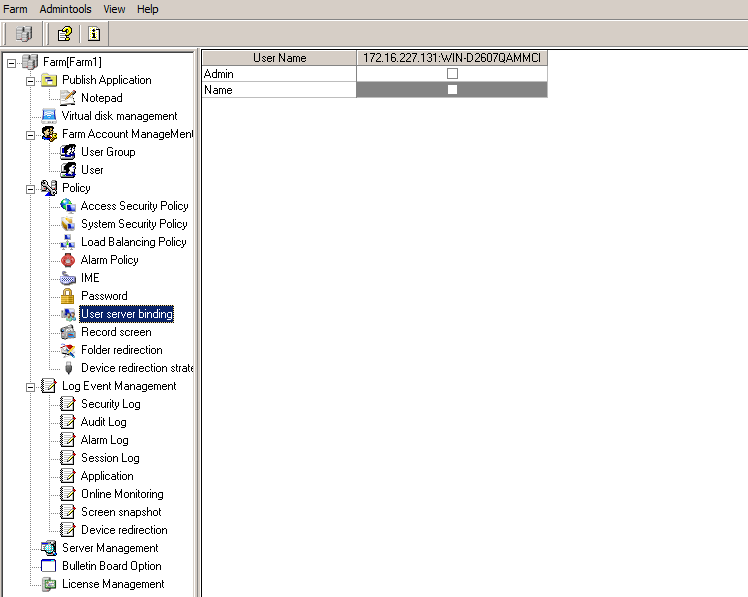Click the 172.16.227.131 server column header

click(x=452, y=58)
